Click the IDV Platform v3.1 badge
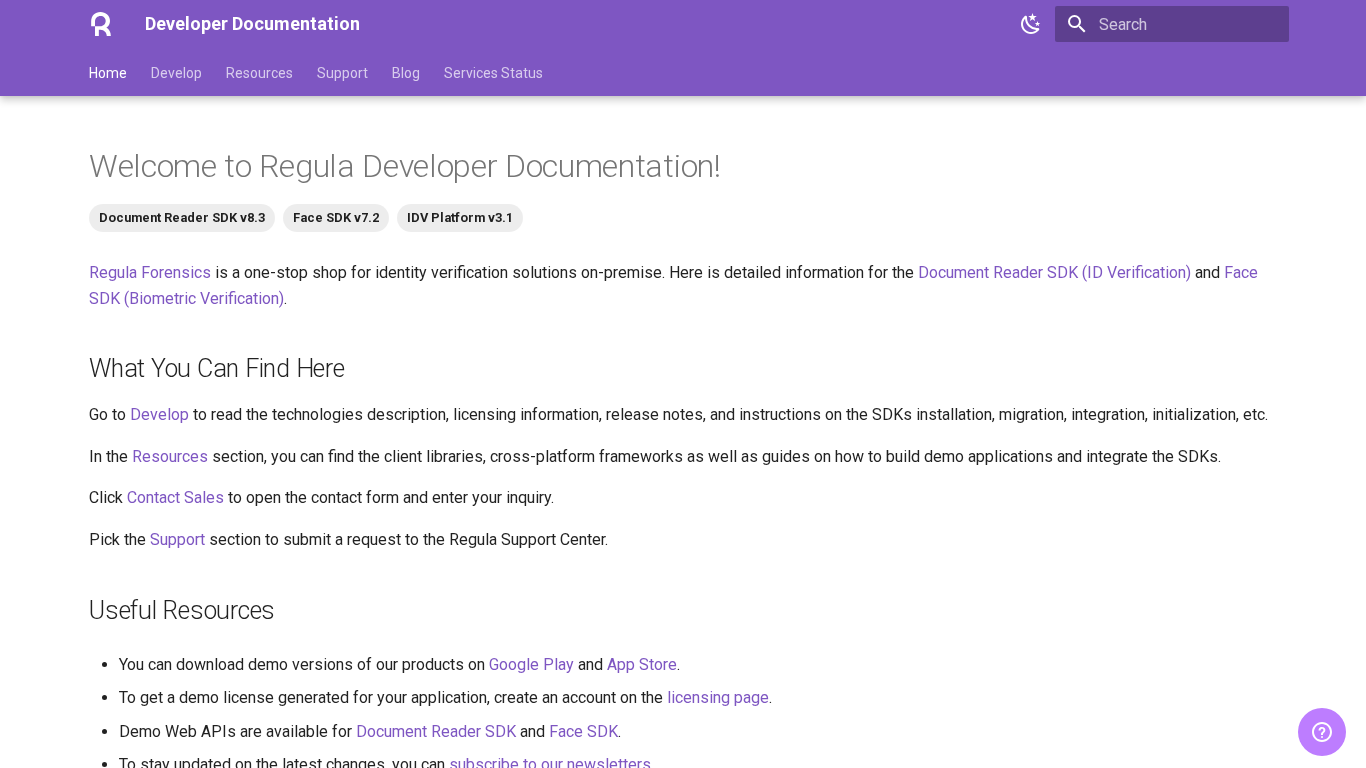Image resolution: width=1366 pixels, height=768 pixels. (x=459, y=218)
